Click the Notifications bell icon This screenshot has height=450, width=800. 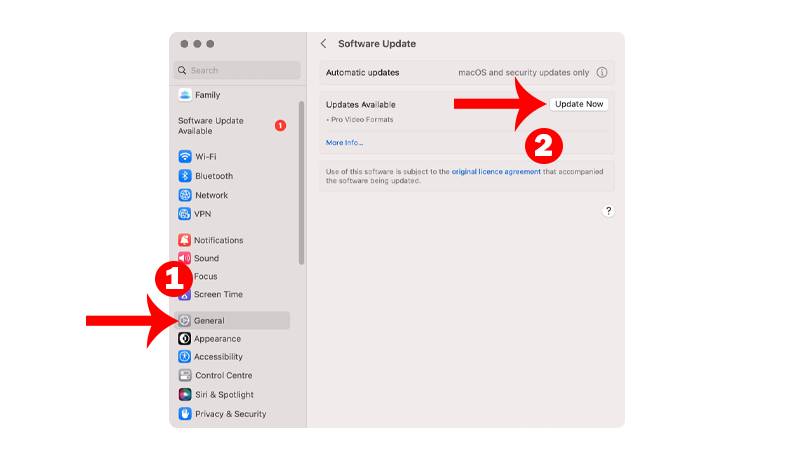184,240
